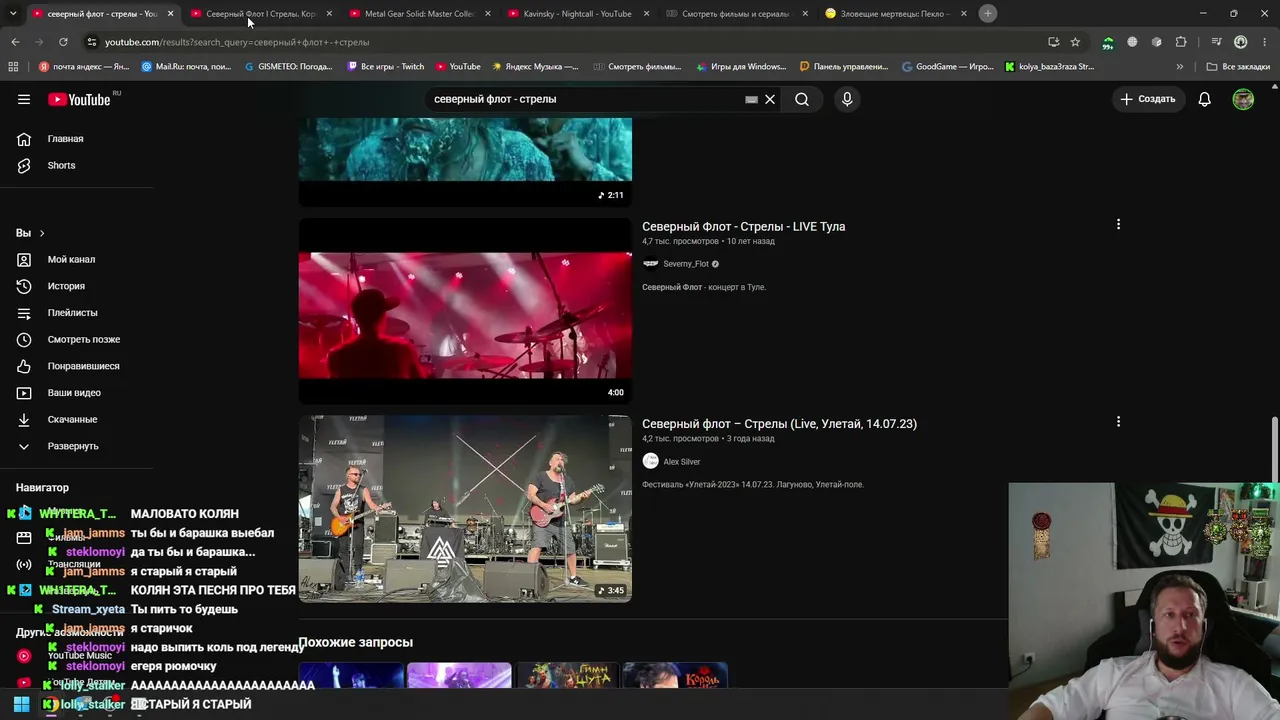Open Все игры - Twitch bookmark
Image resolution: width=1280 pixels, height=720 pixels.
[386, 67]
